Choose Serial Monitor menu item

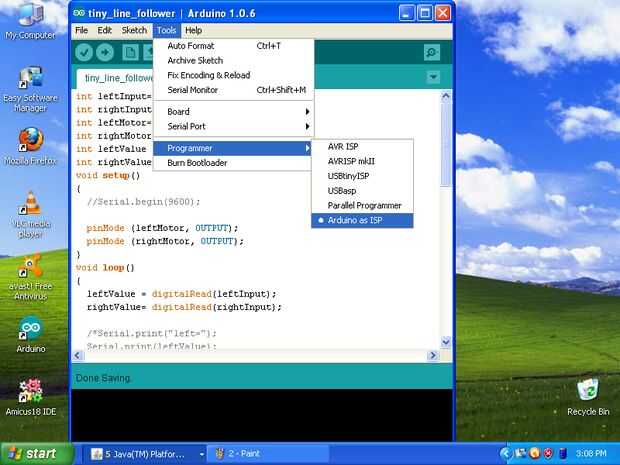(x=234, y=90)
